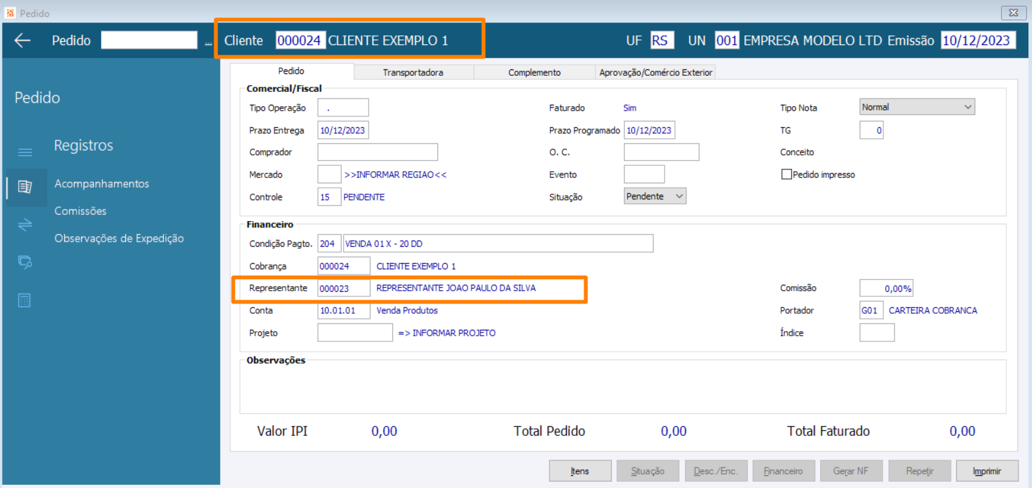Click the Emissão date field
The image size is (1033, 492).
tap(977, 40)
